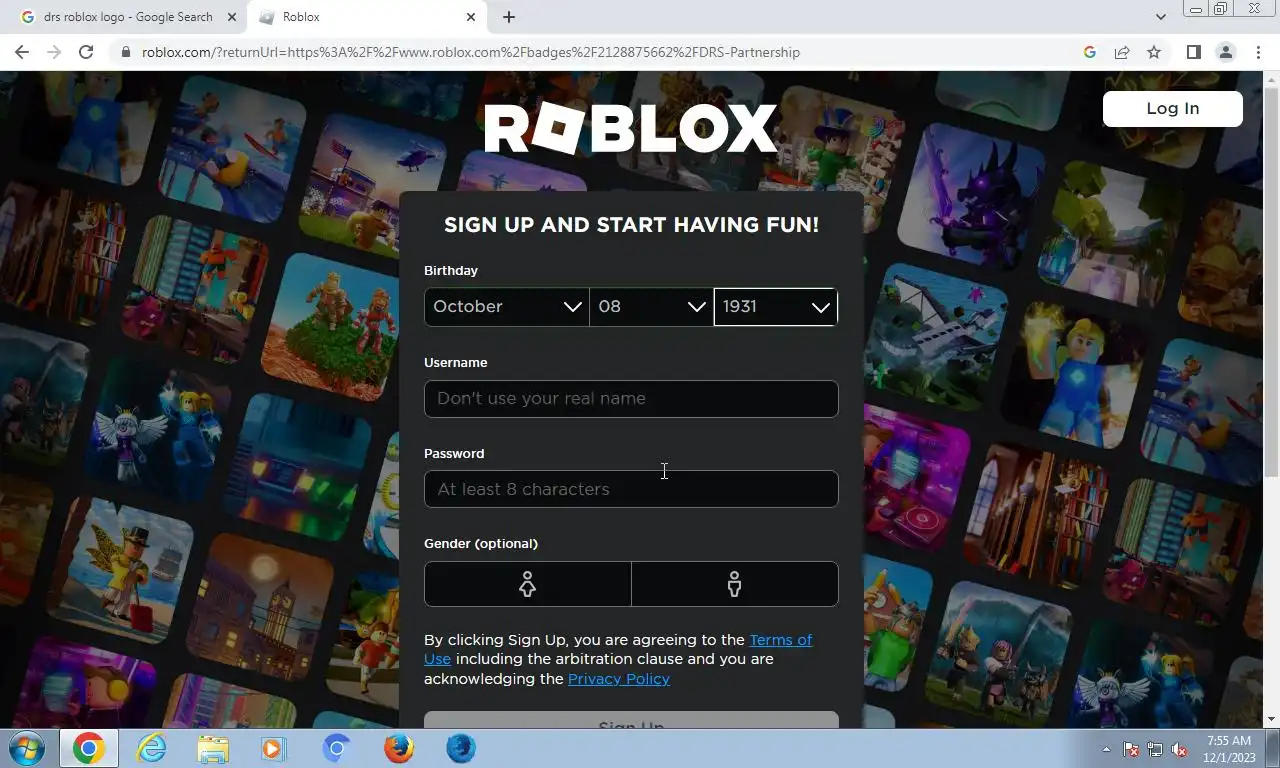The height and width of the screenshot is (768, 1280).
Task: Open the Windows Start menu
Action: click(x=26, y=748)
